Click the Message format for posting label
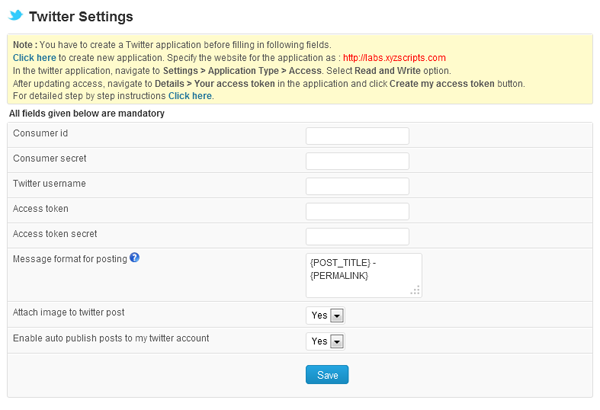 (x=70, y=259)
